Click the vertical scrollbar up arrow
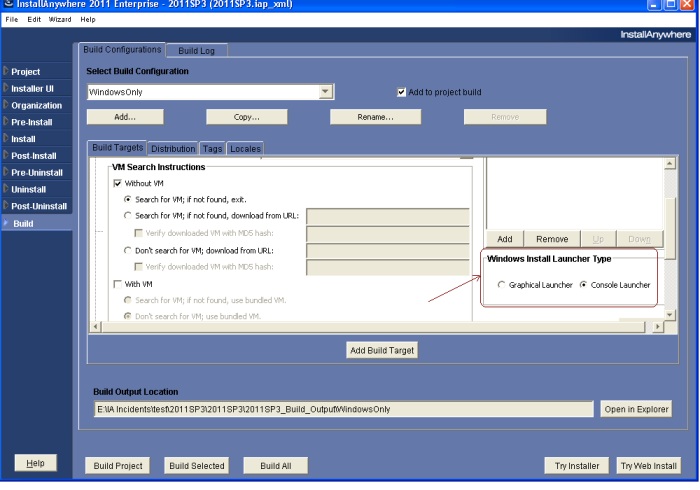The width and height of the screenshot is (700, 490). 669,164
